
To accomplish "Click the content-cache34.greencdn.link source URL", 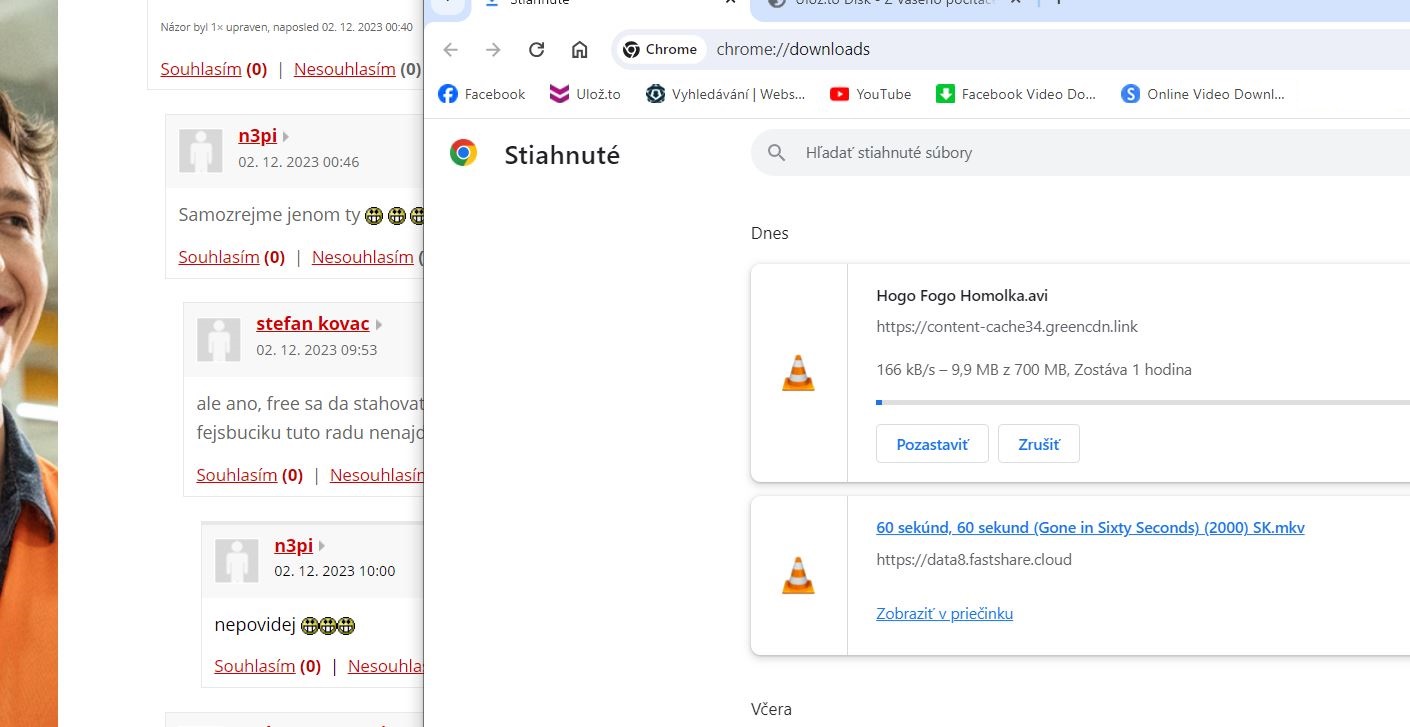I will (1007, 326).
